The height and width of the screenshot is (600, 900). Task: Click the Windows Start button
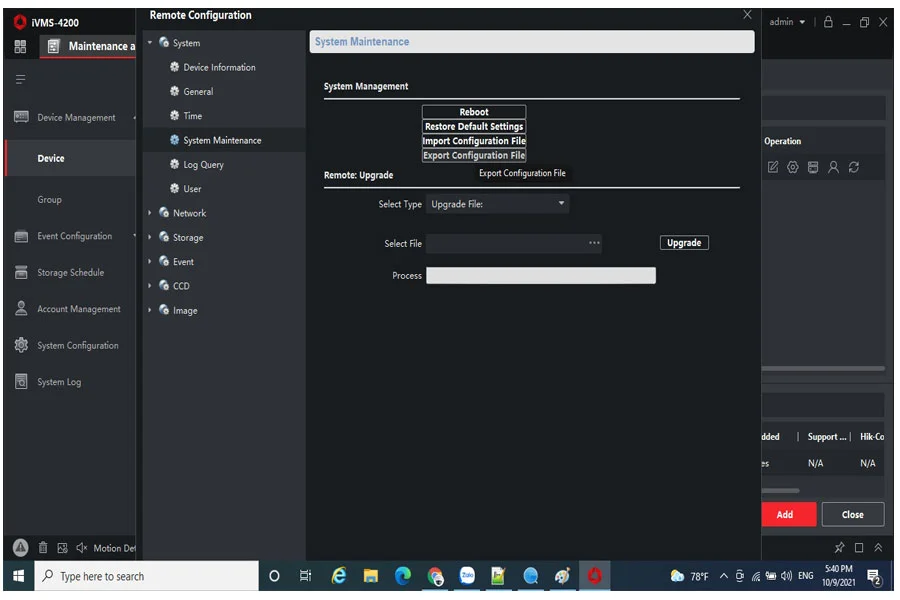pos(18,576)
